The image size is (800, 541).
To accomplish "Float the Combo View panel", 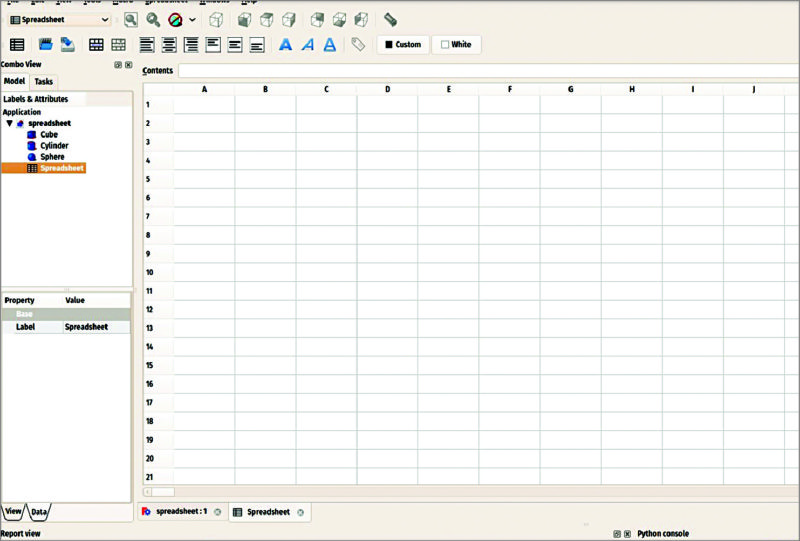I will tap(118, 64).
